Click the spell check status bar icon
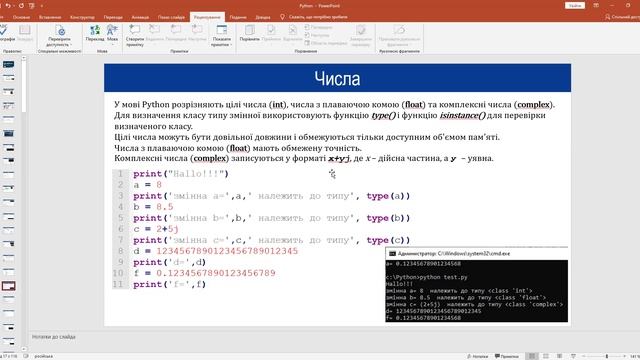This screenshot has height=360, width=640. tap(26, 356)
